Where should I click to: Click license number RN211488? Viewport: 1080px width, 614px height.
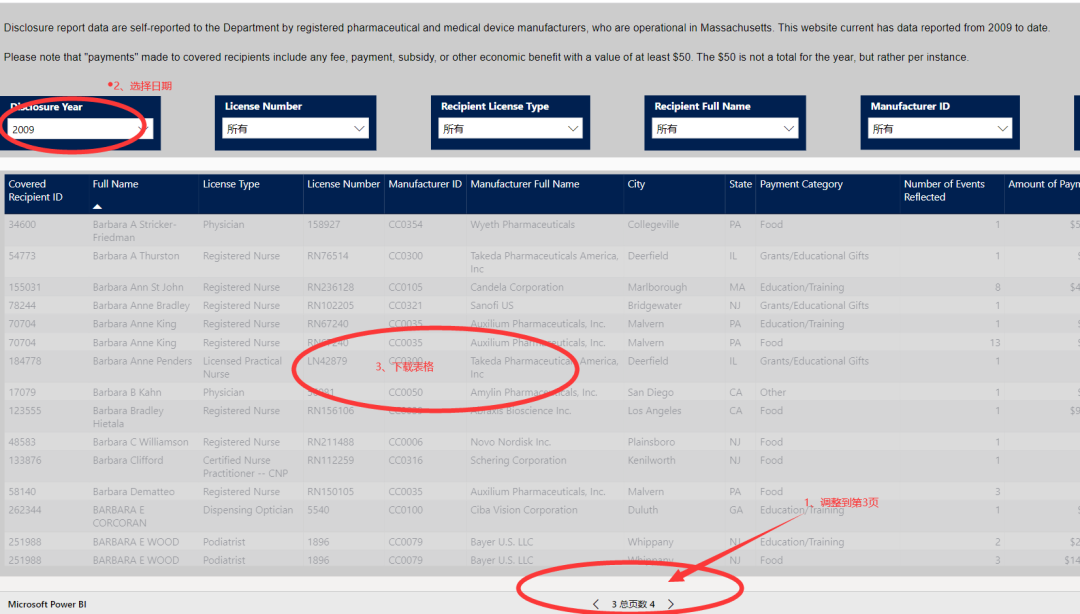pyautogui.click(x=330, y=442)
